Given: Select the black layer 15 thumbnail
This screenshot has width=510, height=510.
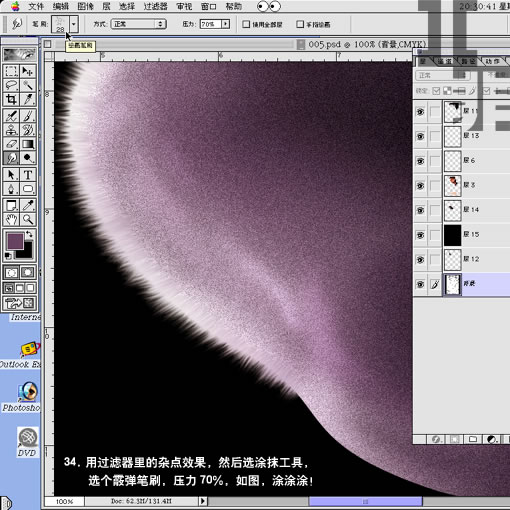Looking at the screenshot, I should [453, 235].
